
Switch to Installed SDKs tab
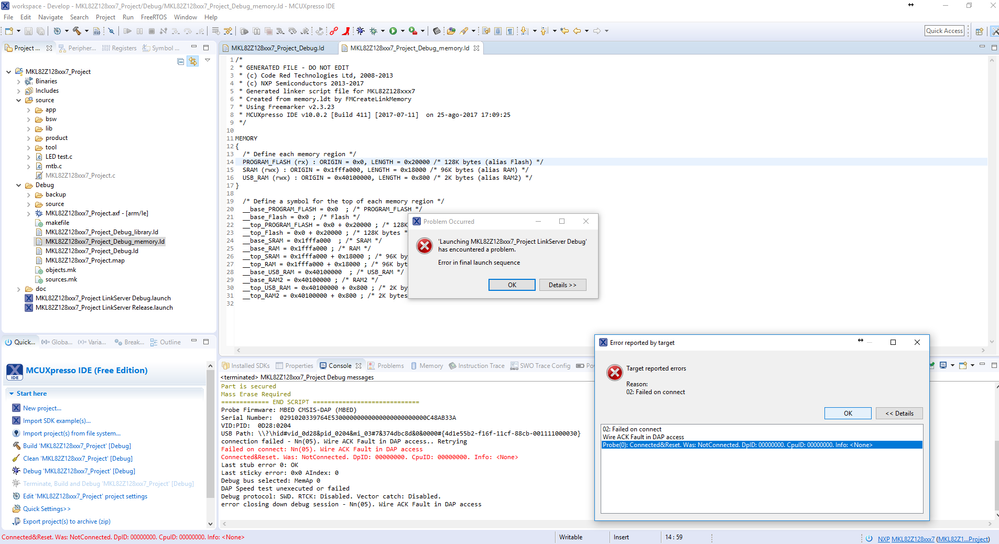tap(245, 366)
